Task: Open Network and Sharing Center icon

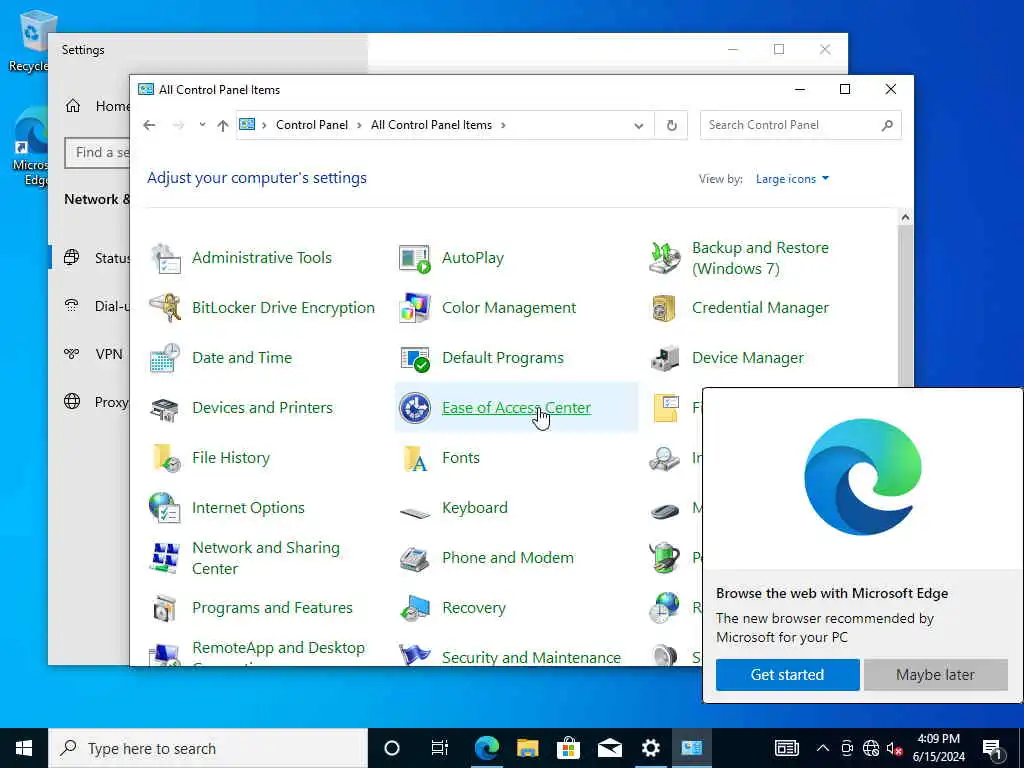Action: [166, 558]
